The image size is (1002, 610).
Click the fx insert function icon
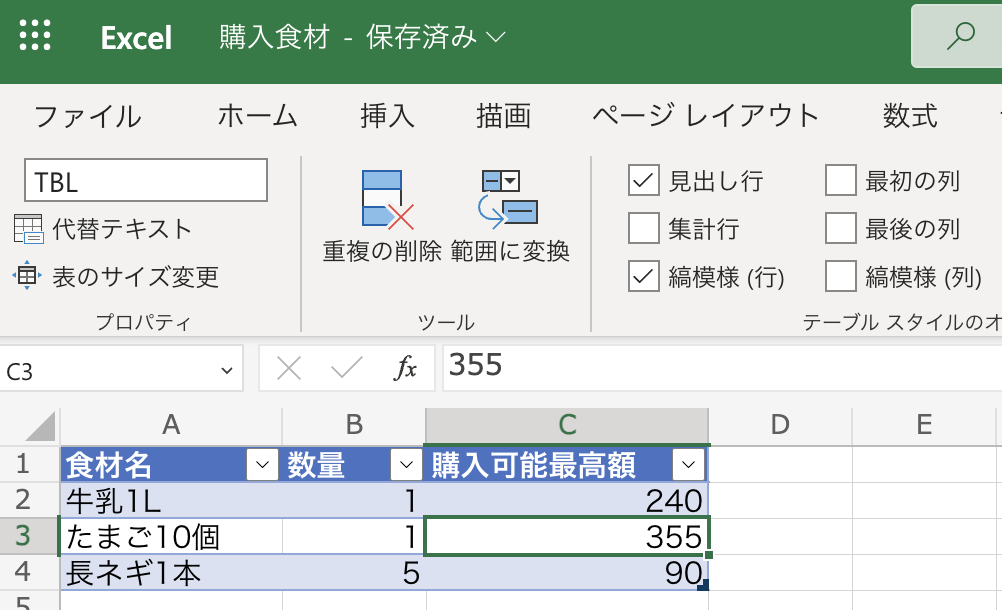405,369
